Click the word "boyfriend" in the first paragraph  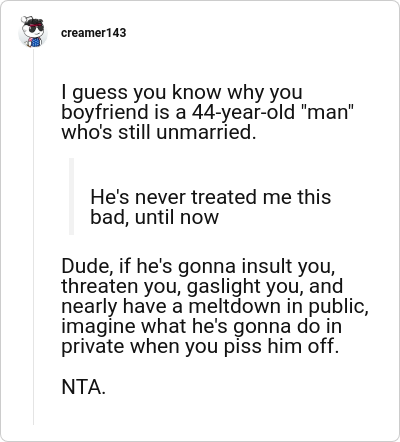point(105,112)
